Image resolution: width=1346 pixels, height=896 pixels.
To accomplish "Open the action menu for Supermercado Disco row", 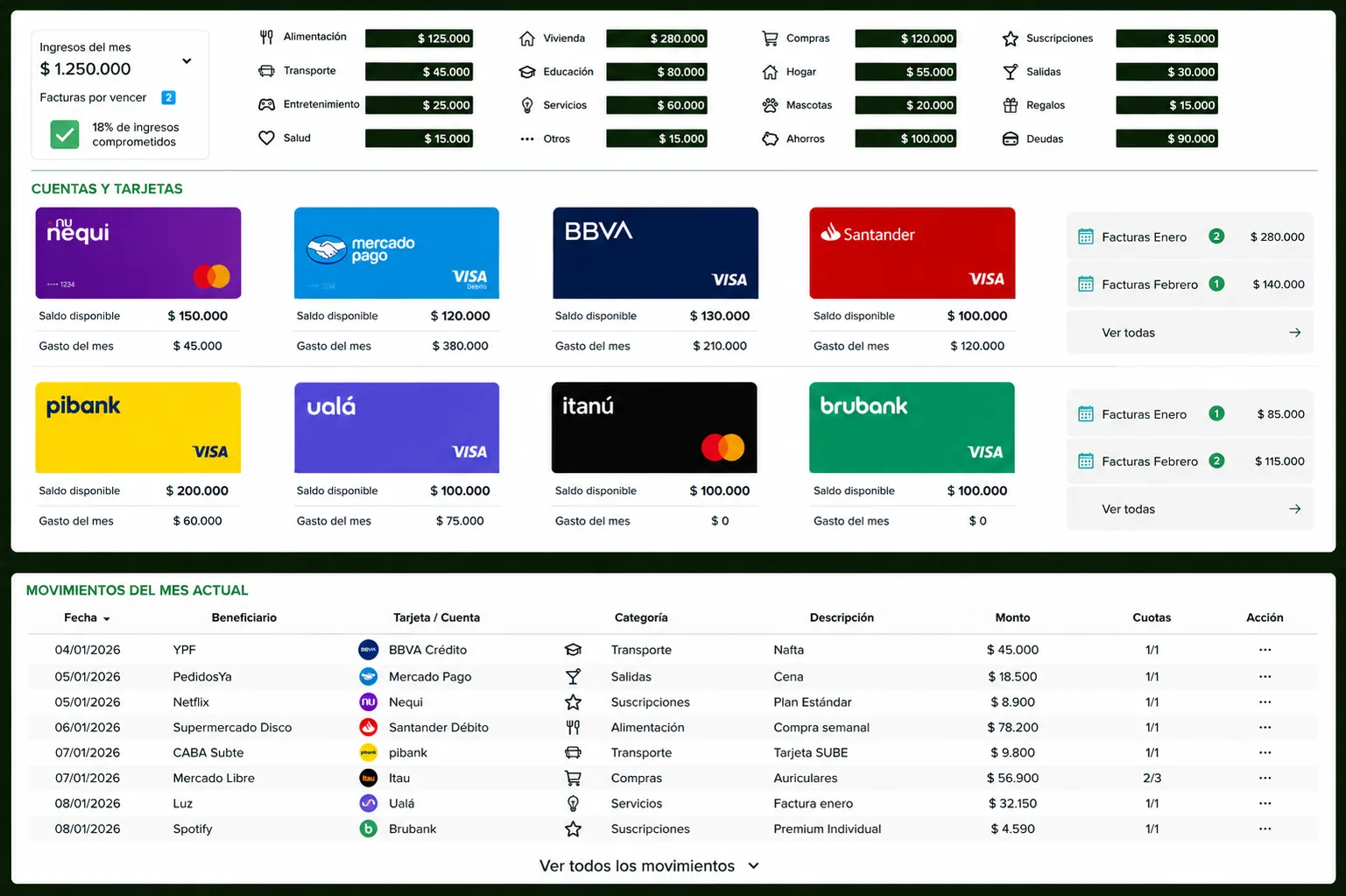I will [1265, 727].
